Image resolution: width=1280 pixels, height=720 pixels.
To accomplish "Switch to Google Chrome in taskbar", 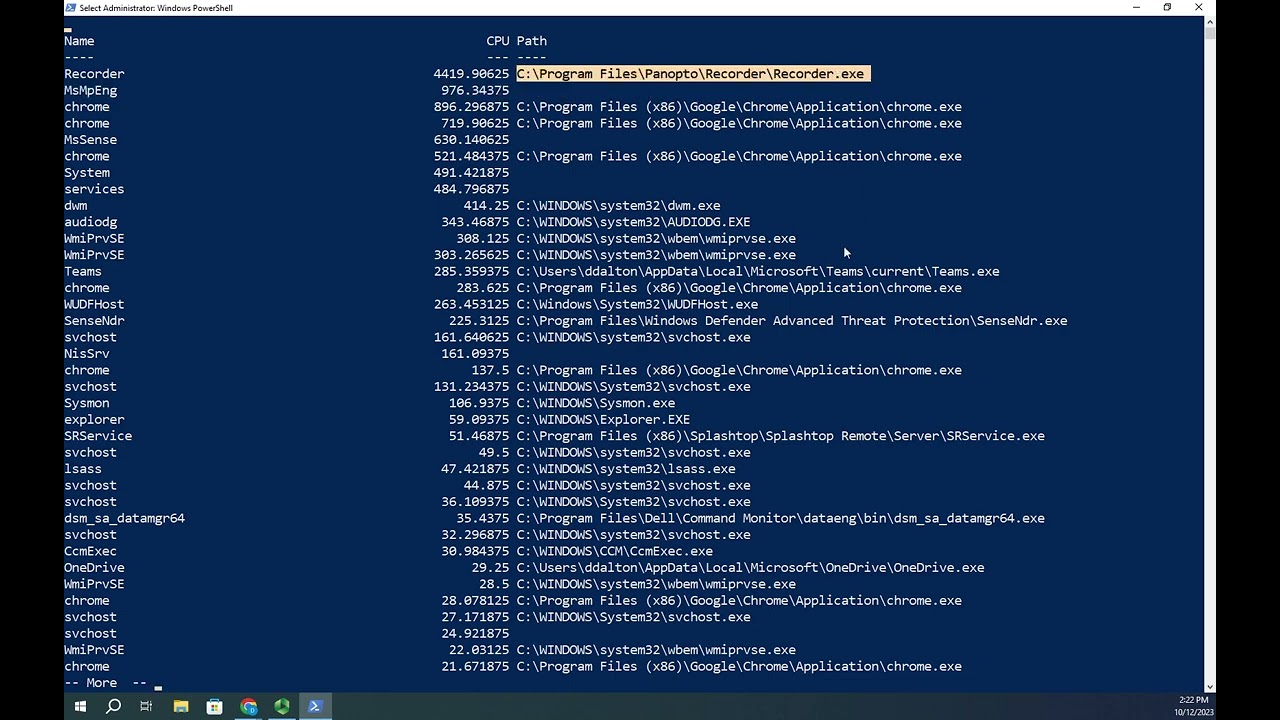I will [x=248, y=706].
